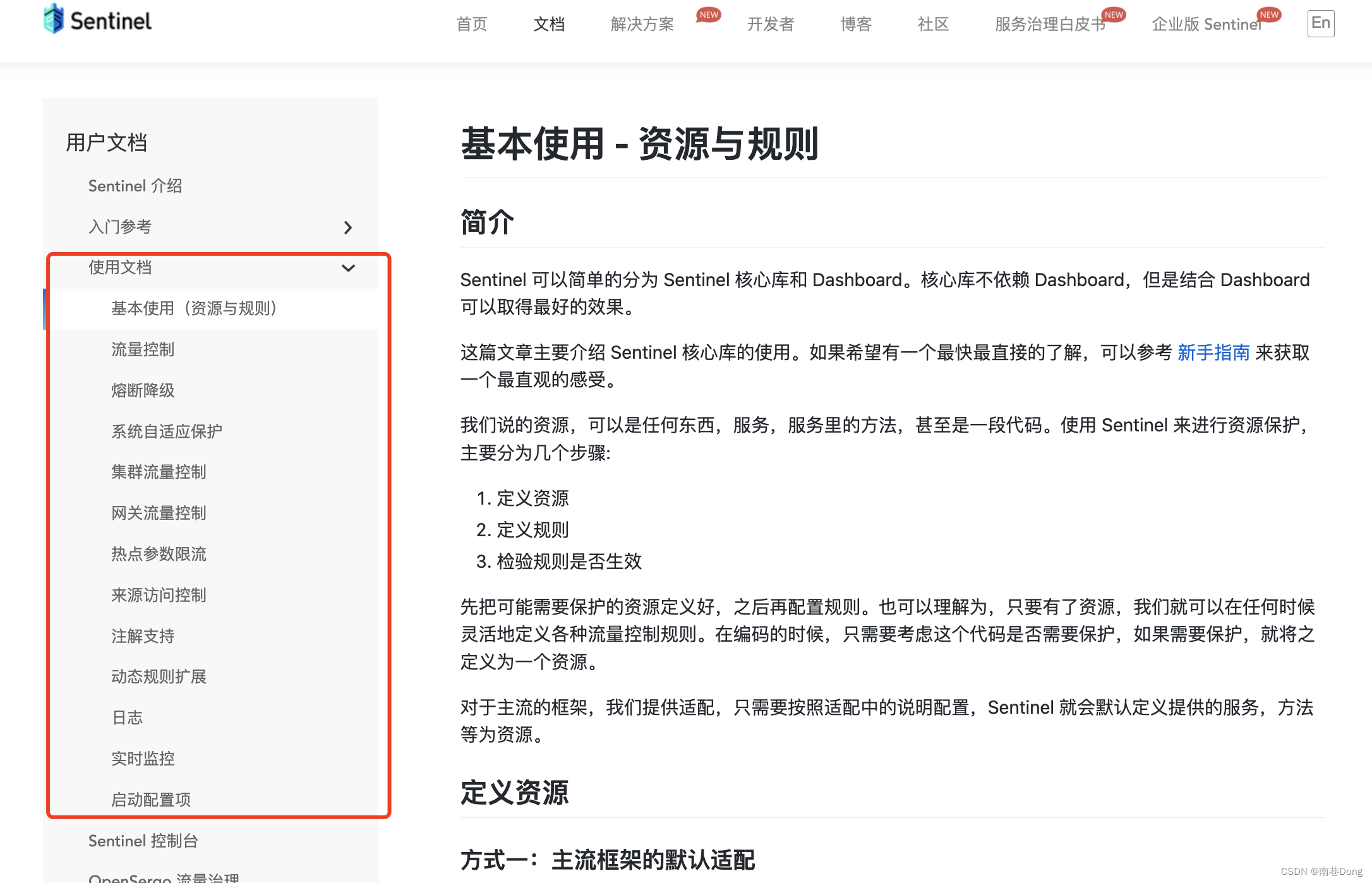Collapse the 使用文档 chevron
The width and height of the screenshot is (1372, 883).
click(348, 268)
